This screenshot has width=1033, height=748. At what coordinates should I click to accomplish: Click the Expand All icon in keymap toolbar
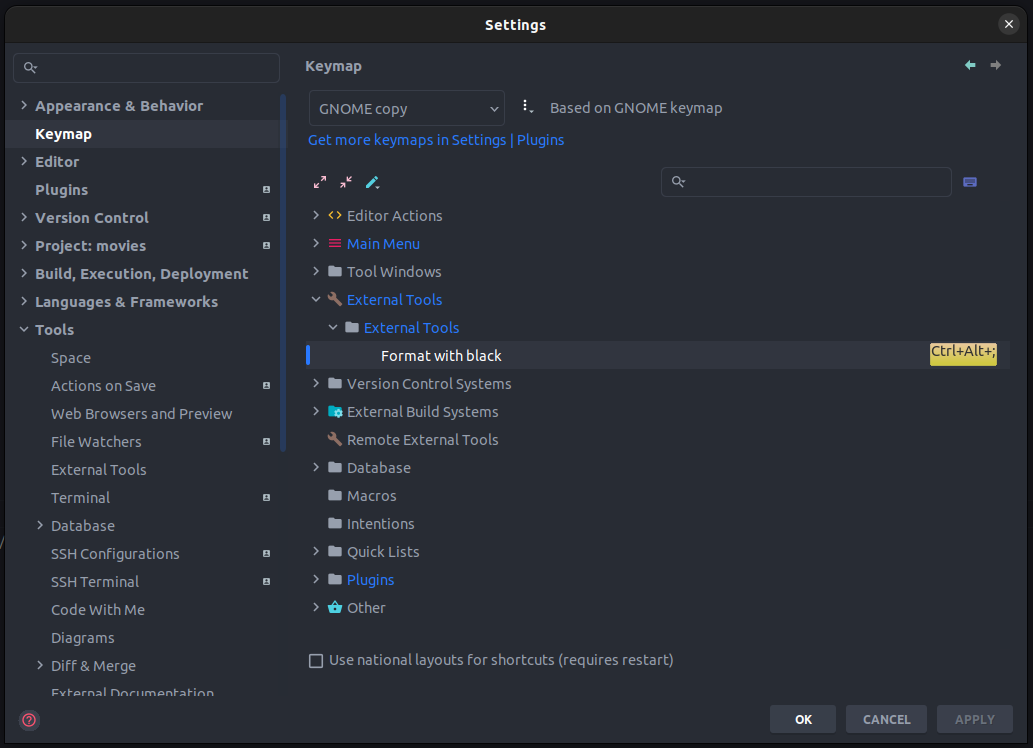(320, 183)
